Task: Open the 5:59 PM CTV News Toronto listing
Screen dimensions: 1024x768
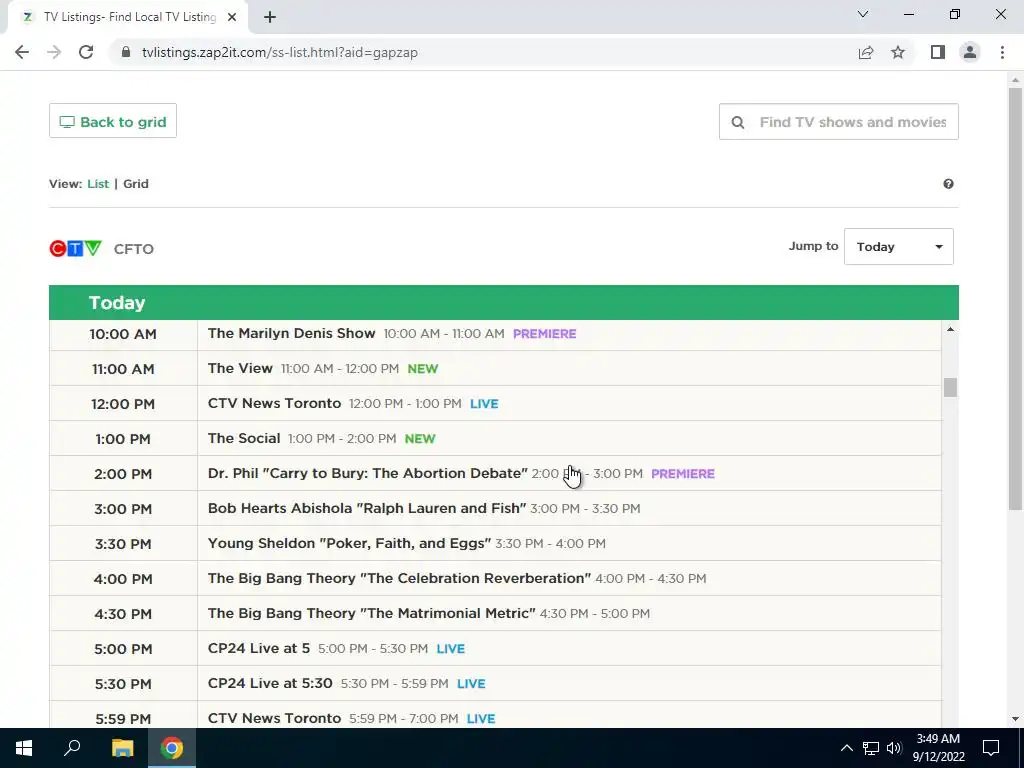Action: [274, 718]
